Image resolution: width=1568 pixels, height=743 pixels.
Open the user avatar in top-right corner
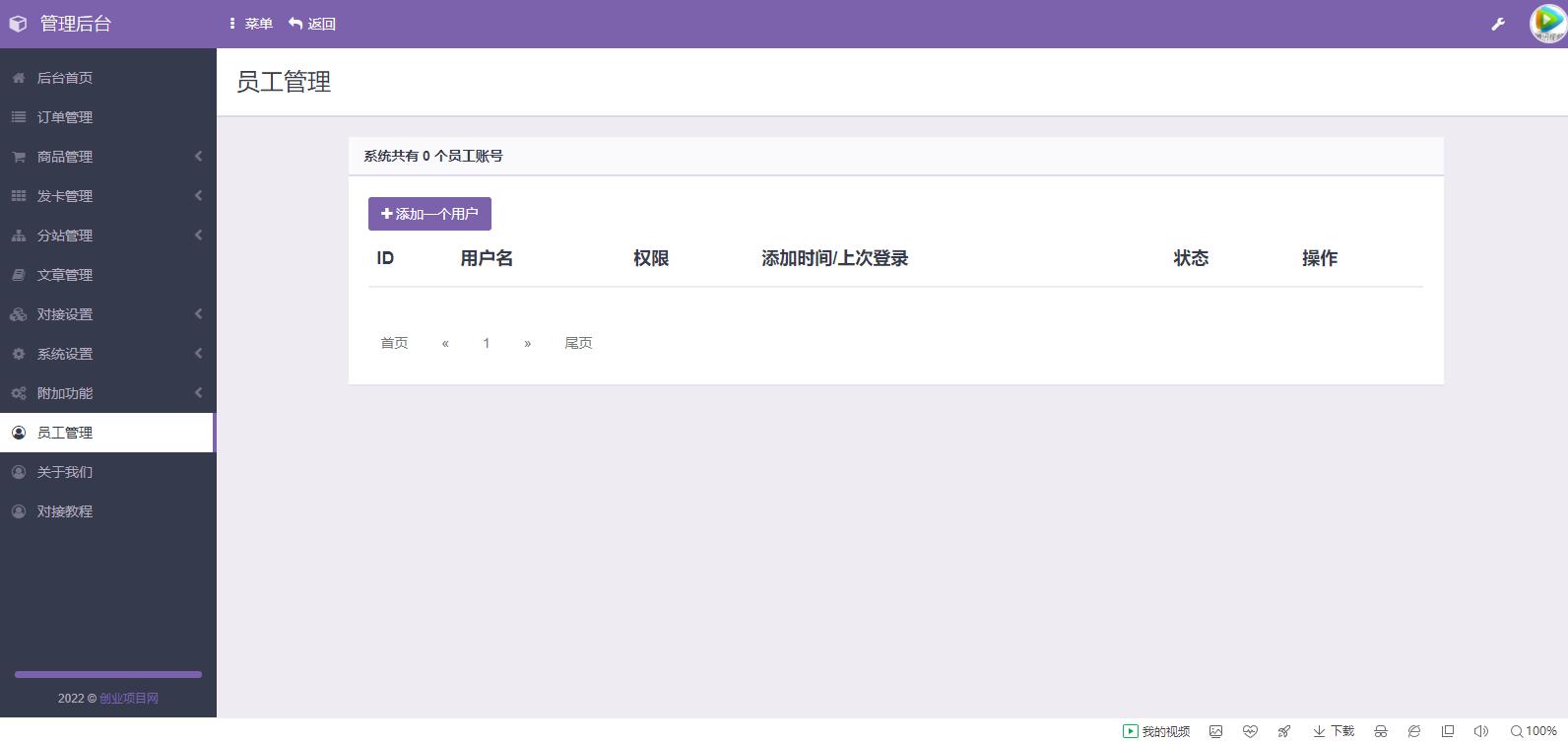click(x=1546, y=24)
